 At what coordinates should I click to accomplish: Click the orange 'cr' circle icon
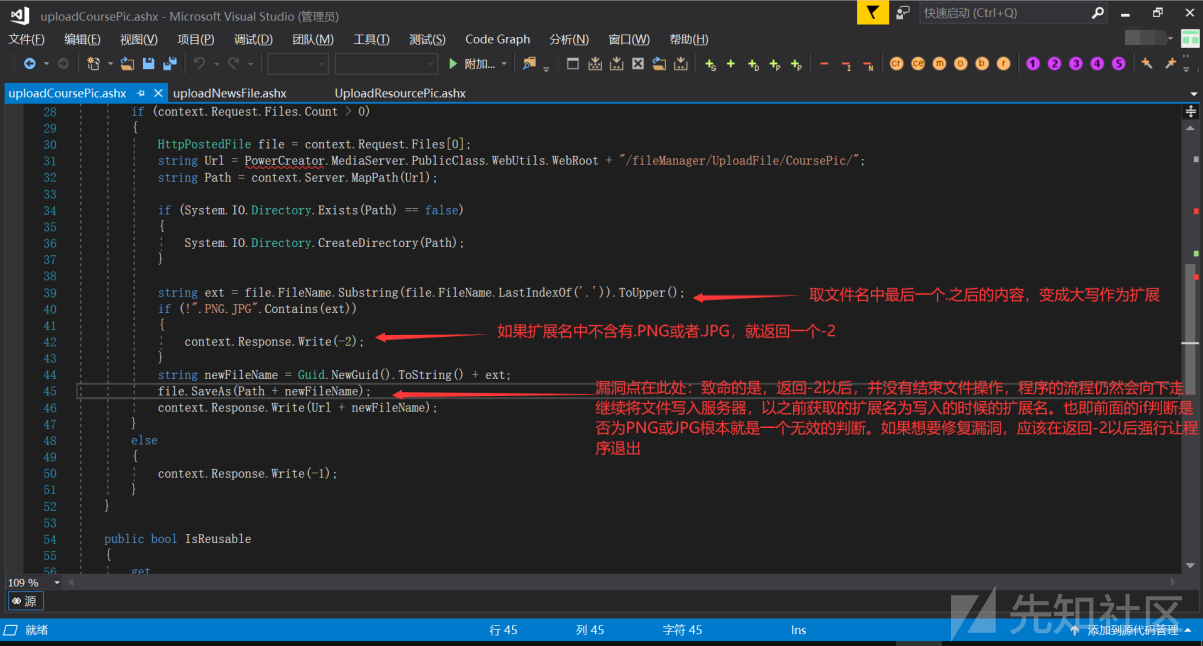pyautogui.click(x=896, y=64)
